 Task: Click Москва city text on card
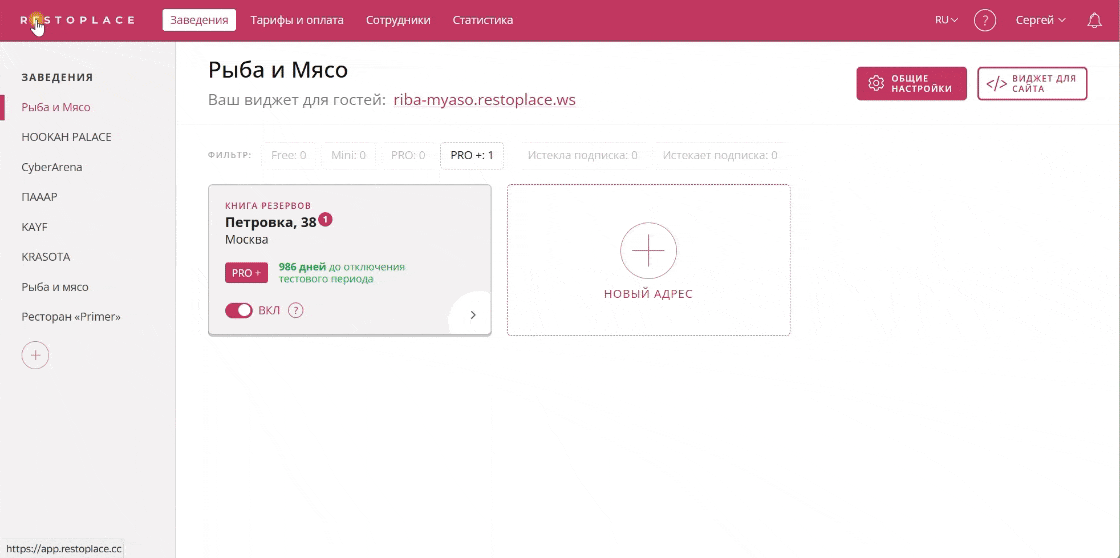click(246, 239)
